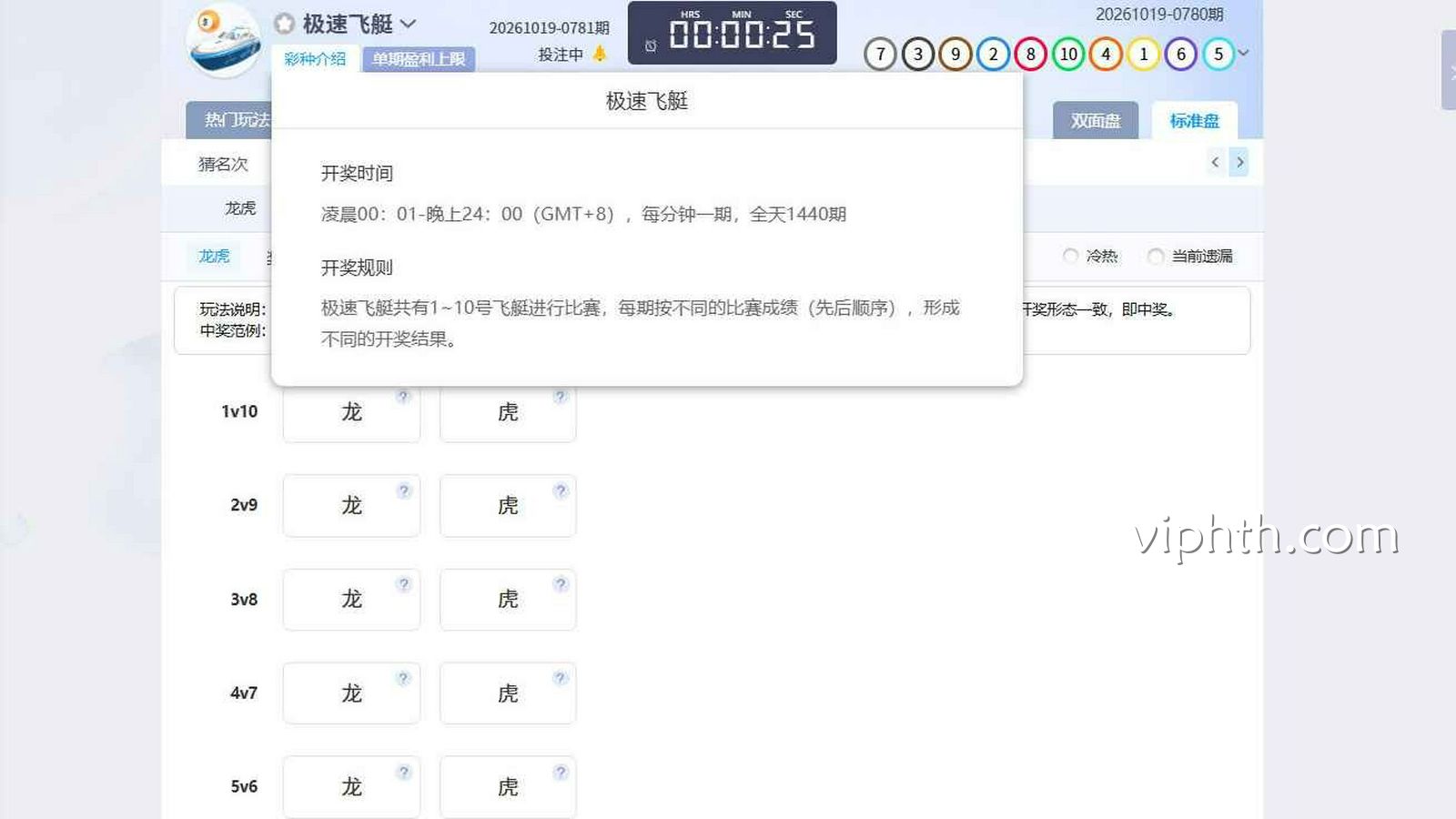Click result ball number 8
Screen dimensions: 1456x819
(x=1031, y=54)
